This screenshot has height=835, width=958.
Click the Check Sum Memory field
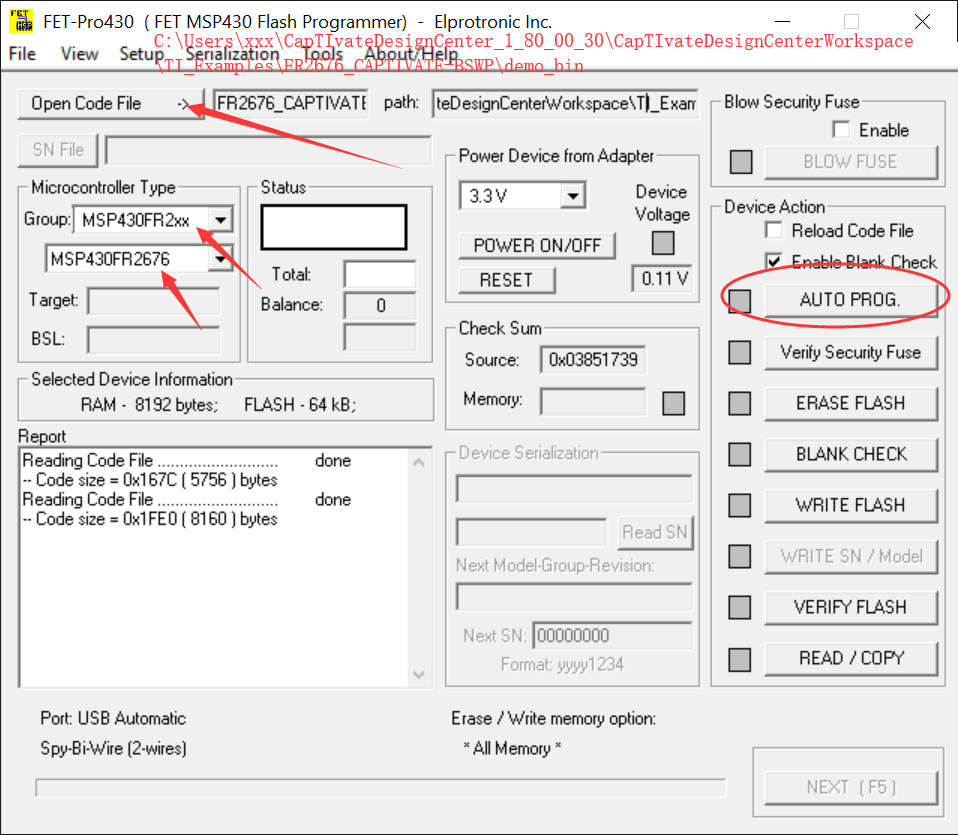593,401
